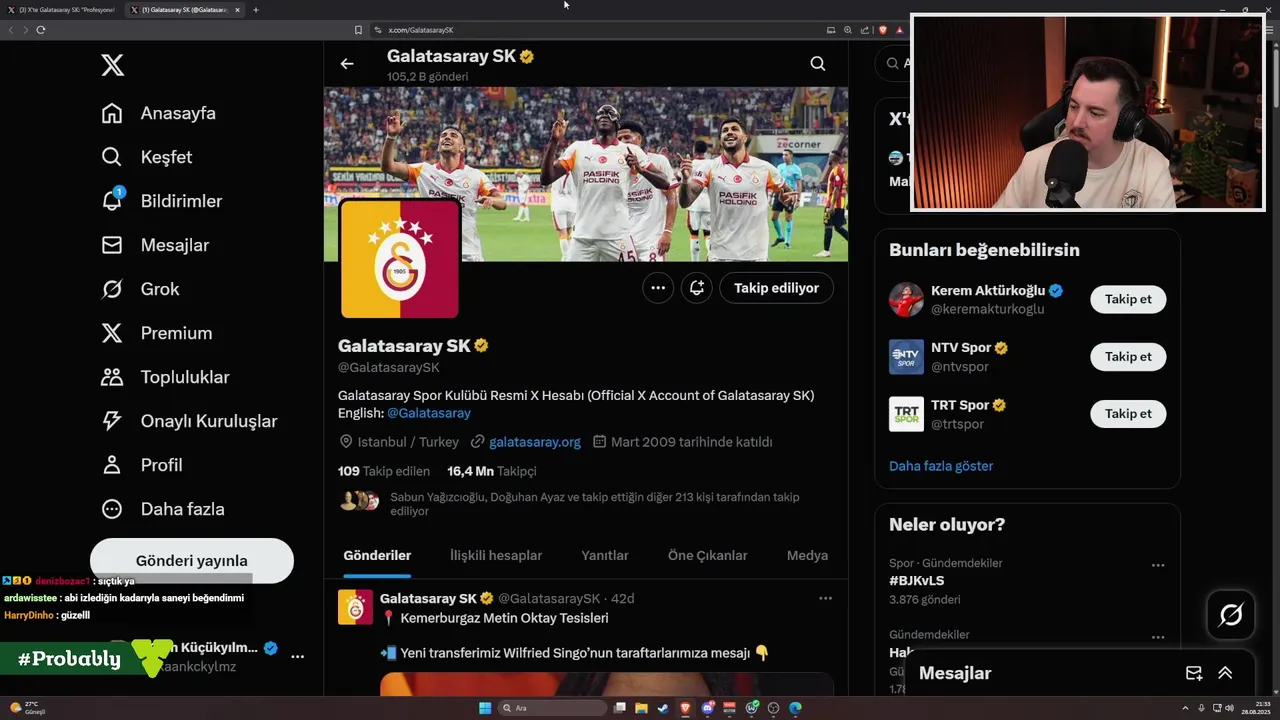Open account switcher three-dot menu
The width and height of the screenshot is (1280, 720).
pos(297,657)
